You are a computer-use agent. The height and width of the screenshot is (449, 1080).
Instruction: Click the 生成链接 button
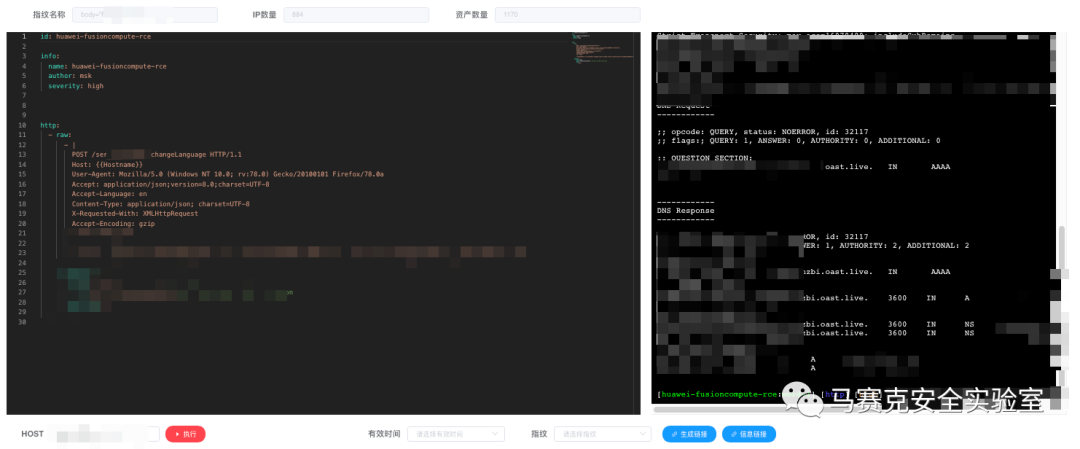(x=689, y=434)
